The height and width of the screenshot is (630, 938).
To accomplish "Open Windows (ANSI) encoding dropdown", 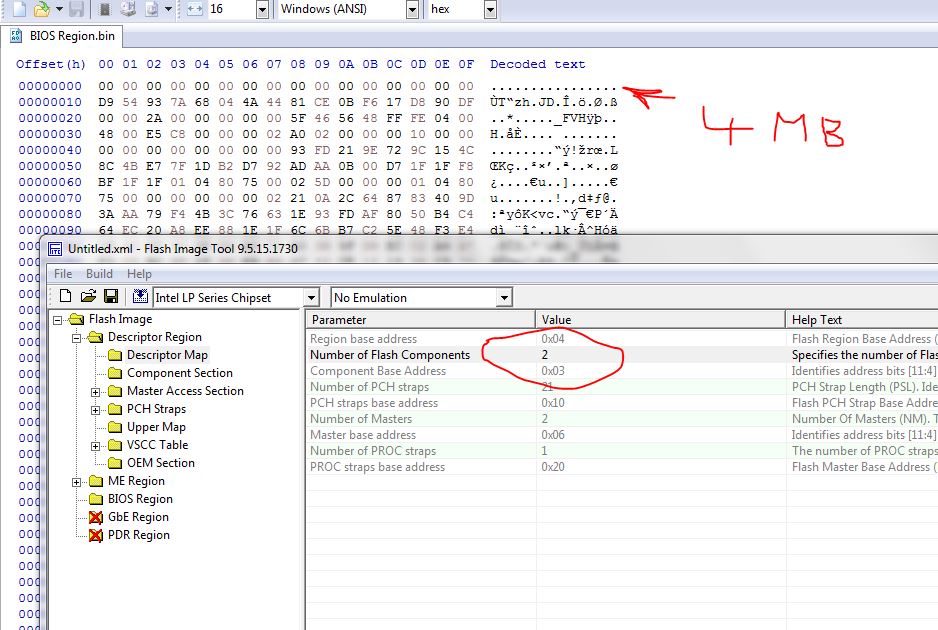I will pyautogui.click(x=412, y=9).
